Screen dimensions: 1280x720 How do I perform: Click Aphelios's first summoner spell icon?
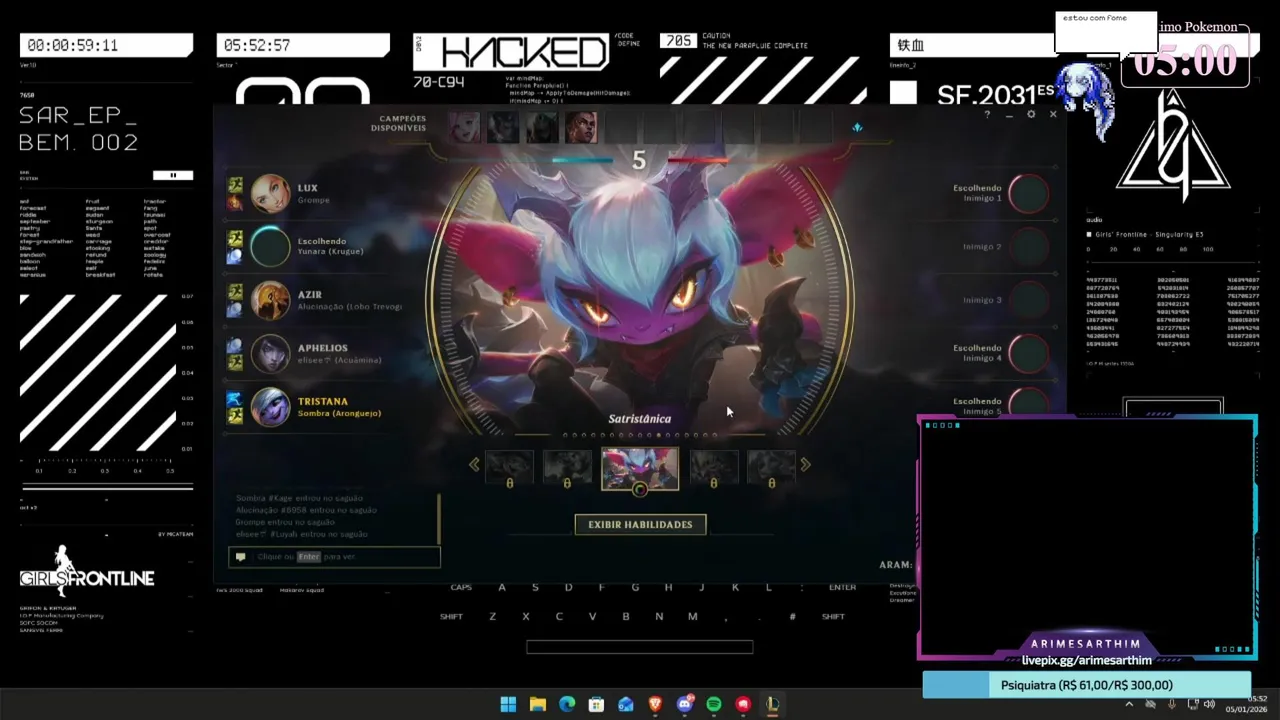pyautogui.click(x=235, y=345)
